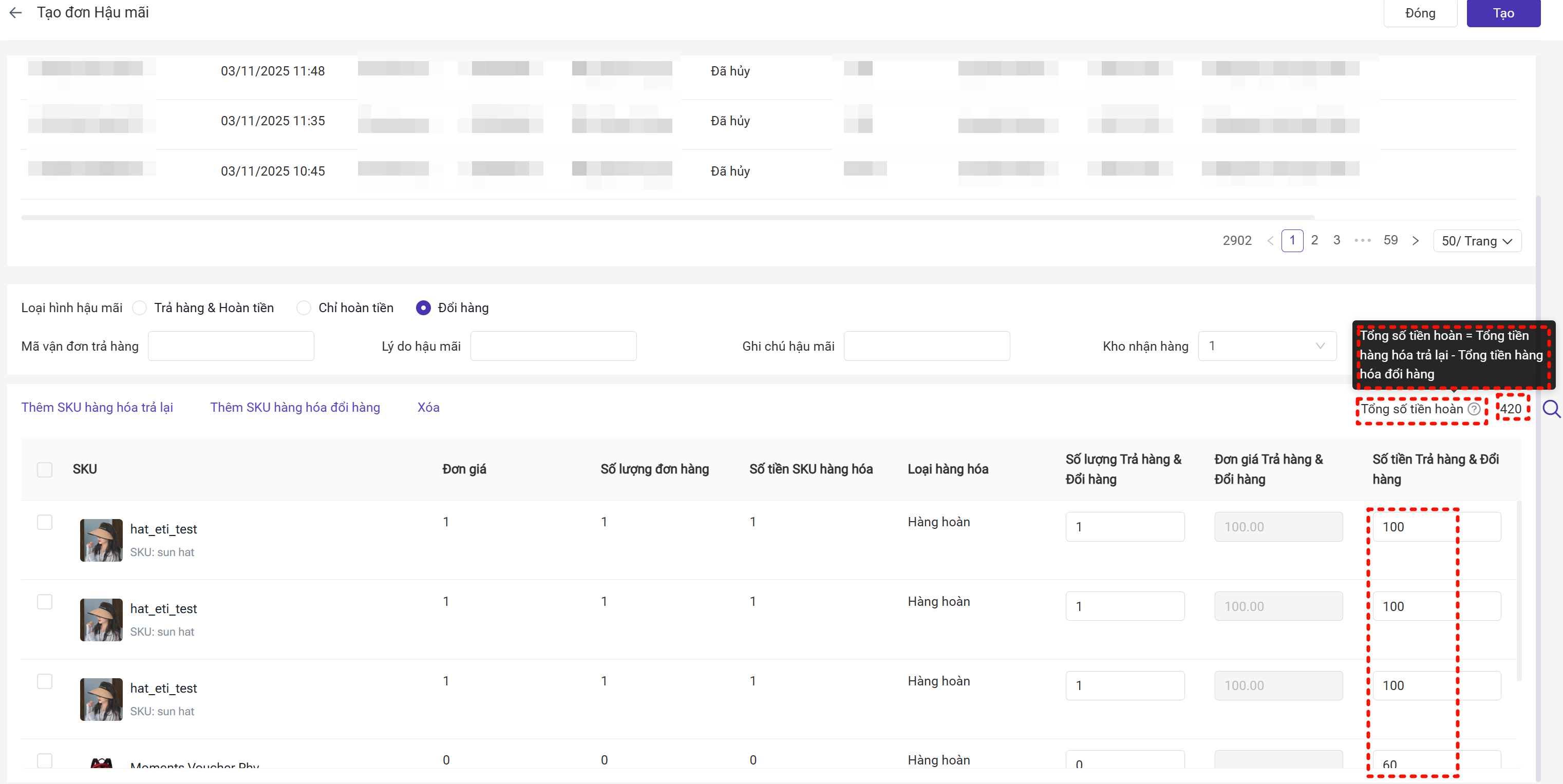Screen dimensions: 1563x784
Task: Go to next pagination page arrow
Action: [x=1416, y=241]
